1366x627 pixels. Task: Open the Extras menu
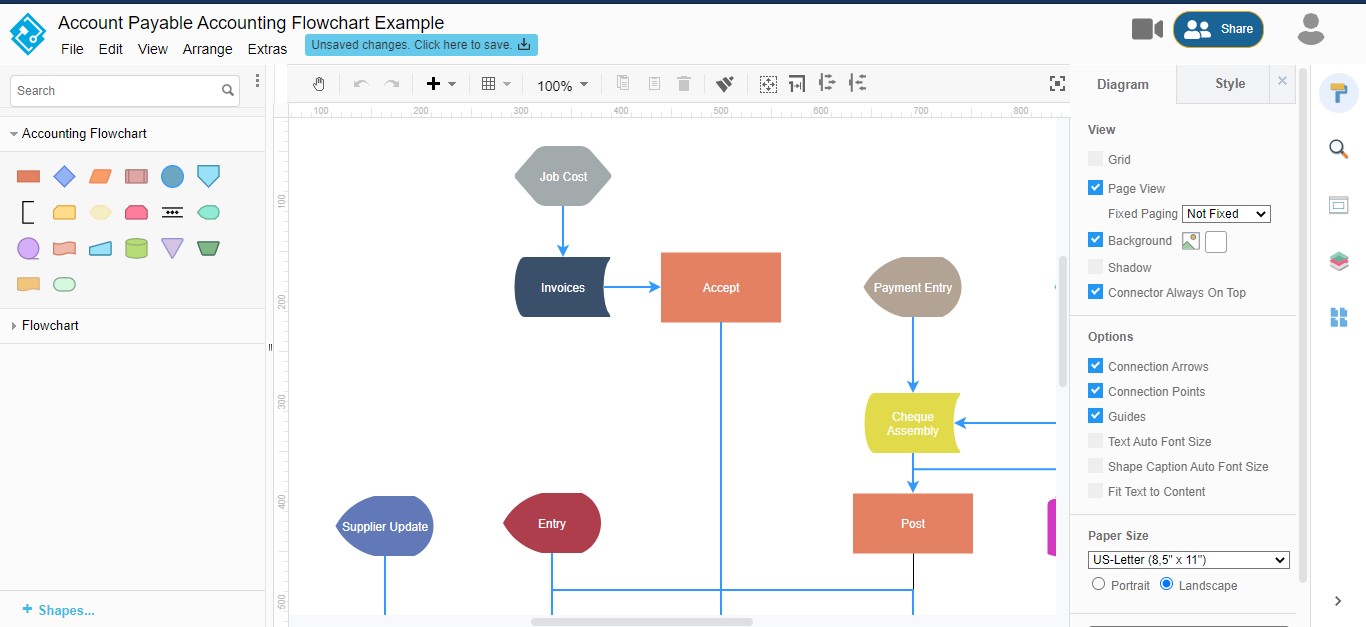[x=267, y=48]
